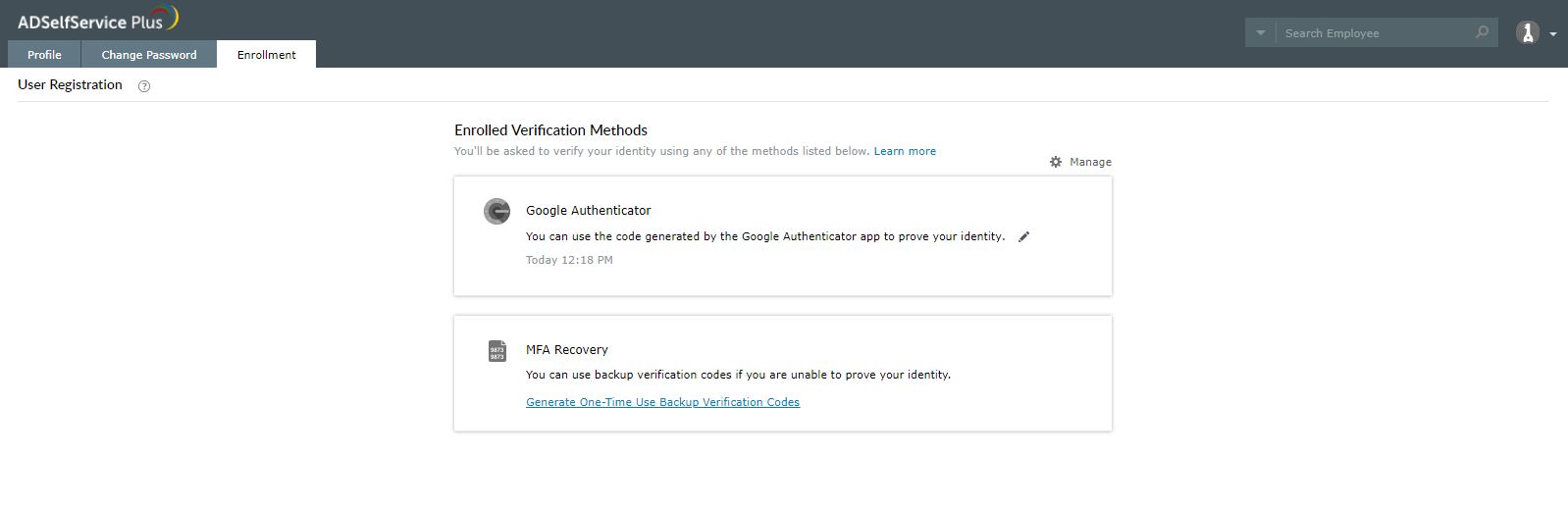Image resolution: width=1568 pixels, height=507 pixels.
Task: Click the user avatar icon
Action: (1527, 33)
